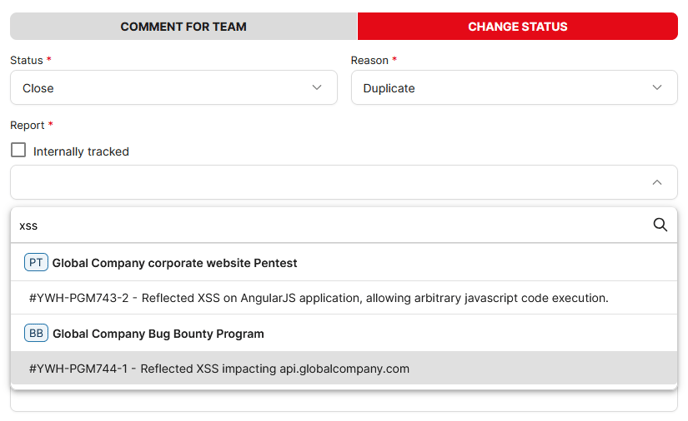Click the chevron arrow in Reason field
The image size is (688, 421).
point(657,87)
